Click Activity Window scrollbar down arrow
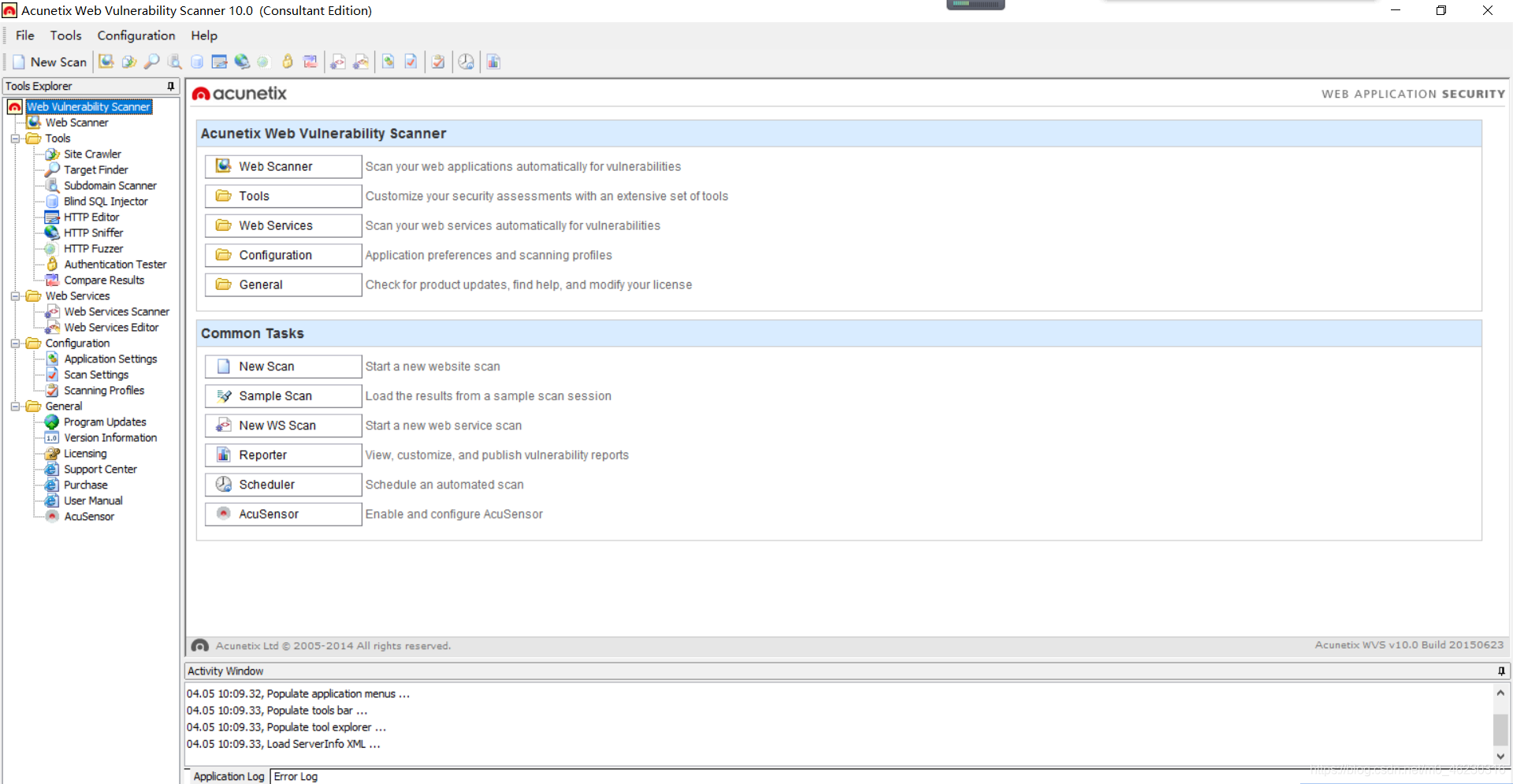This screenshot has width=1513, height=784. pyautogui.click(x=1500, y=756)
